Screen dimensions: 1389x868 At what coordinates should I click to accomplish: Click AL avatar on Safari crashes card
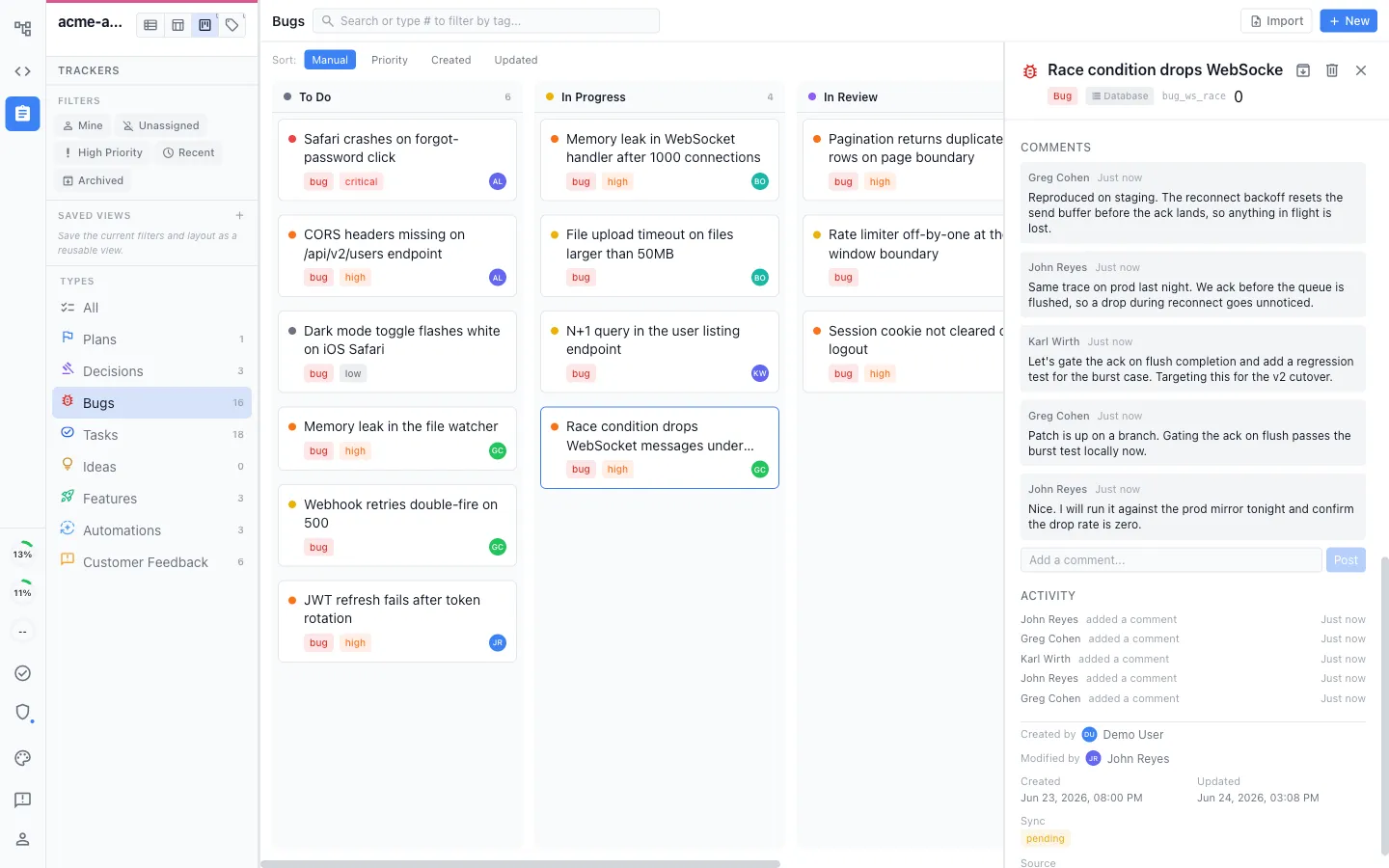(x=498, y=181)
